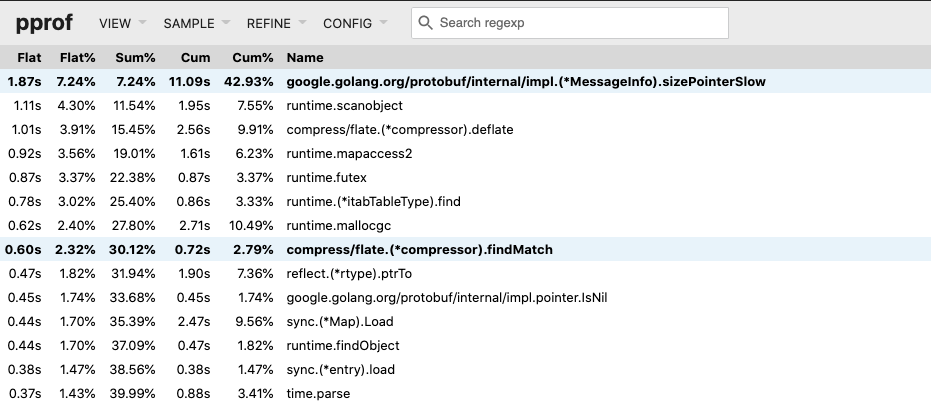The image size is (931, 408).
Task: Click the 11.09s cumulative value
Action: 189,81
